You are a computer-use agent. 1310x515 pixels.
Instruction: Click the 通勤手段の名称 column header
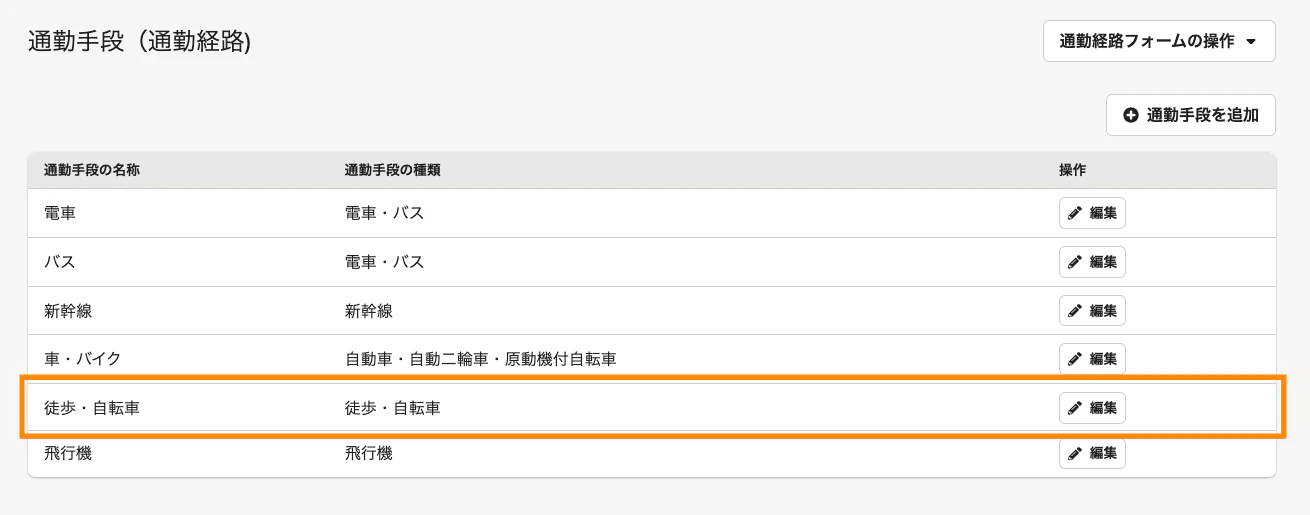coord(91,170)
